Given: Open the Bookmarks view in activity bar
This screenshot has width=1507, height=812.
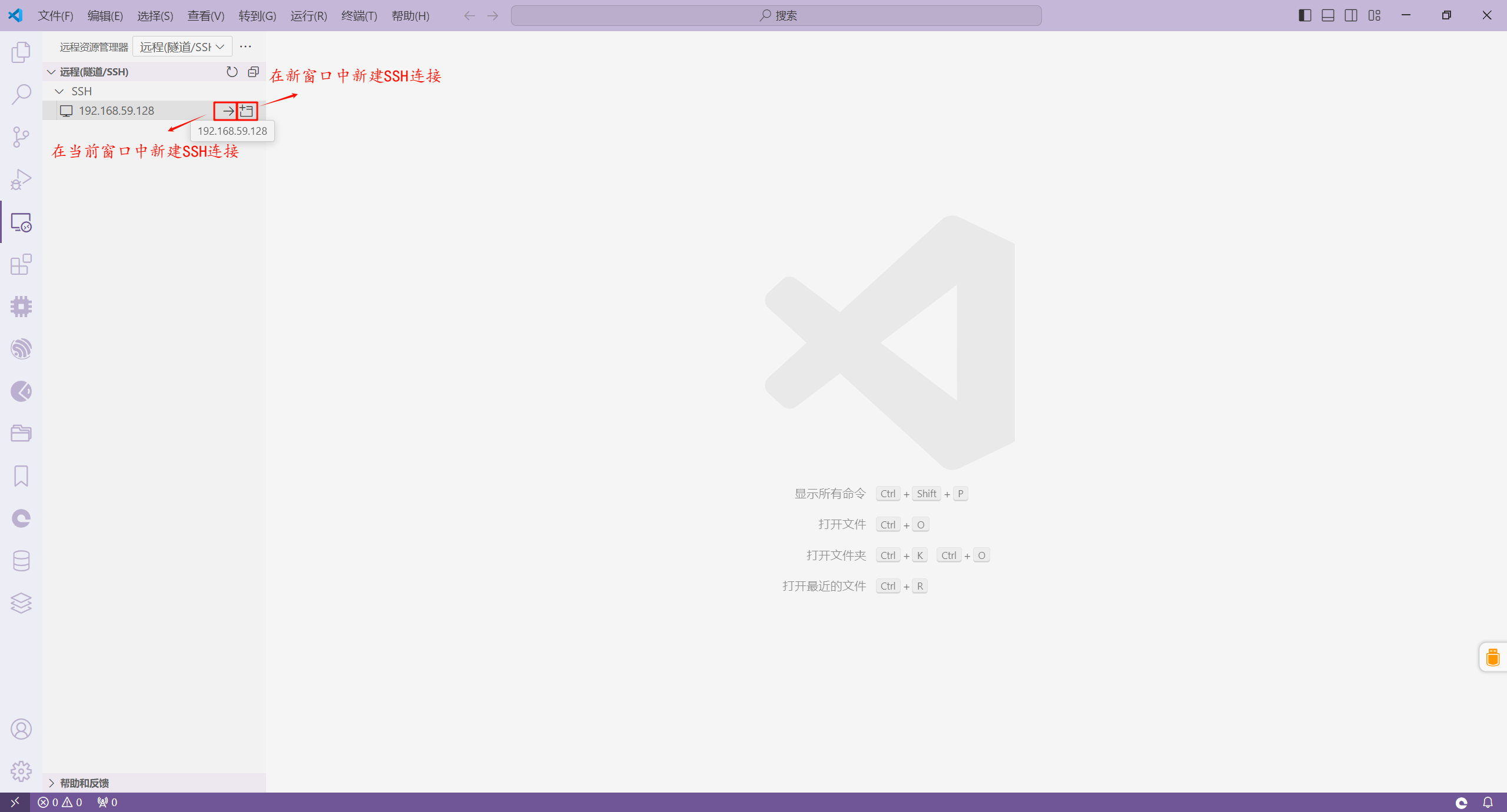Looking at the screenshot, I should [x=21, y=476].
